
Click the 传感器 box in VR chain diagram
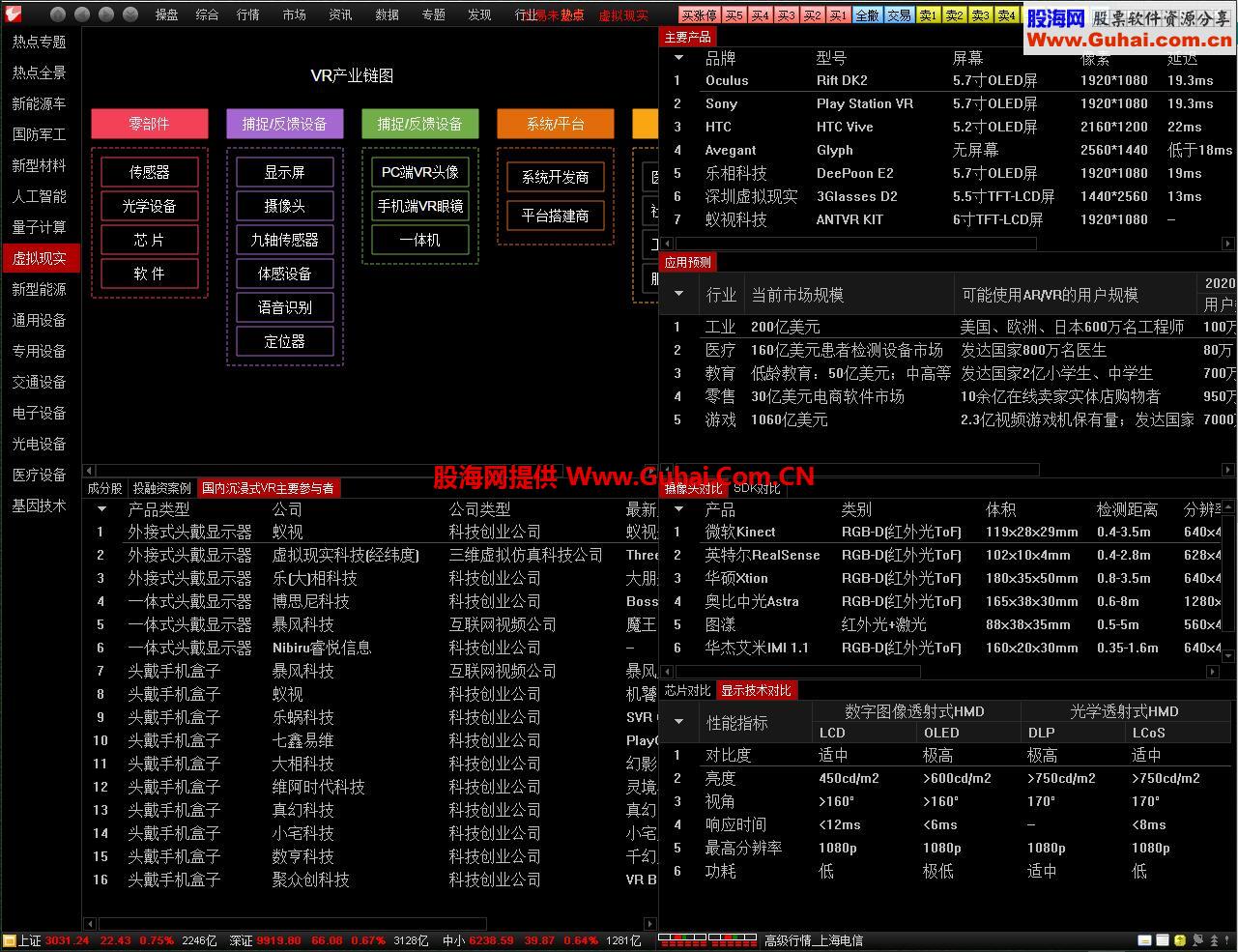point(150,172)
